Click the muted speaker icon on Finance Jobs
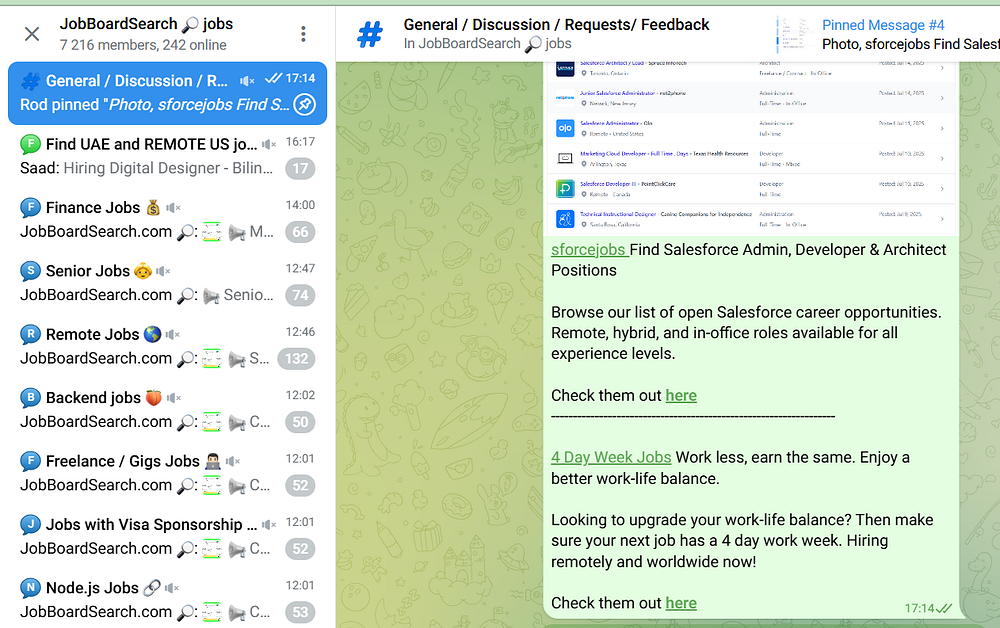Screen dimensions: 1000x628 coord(173,208)
